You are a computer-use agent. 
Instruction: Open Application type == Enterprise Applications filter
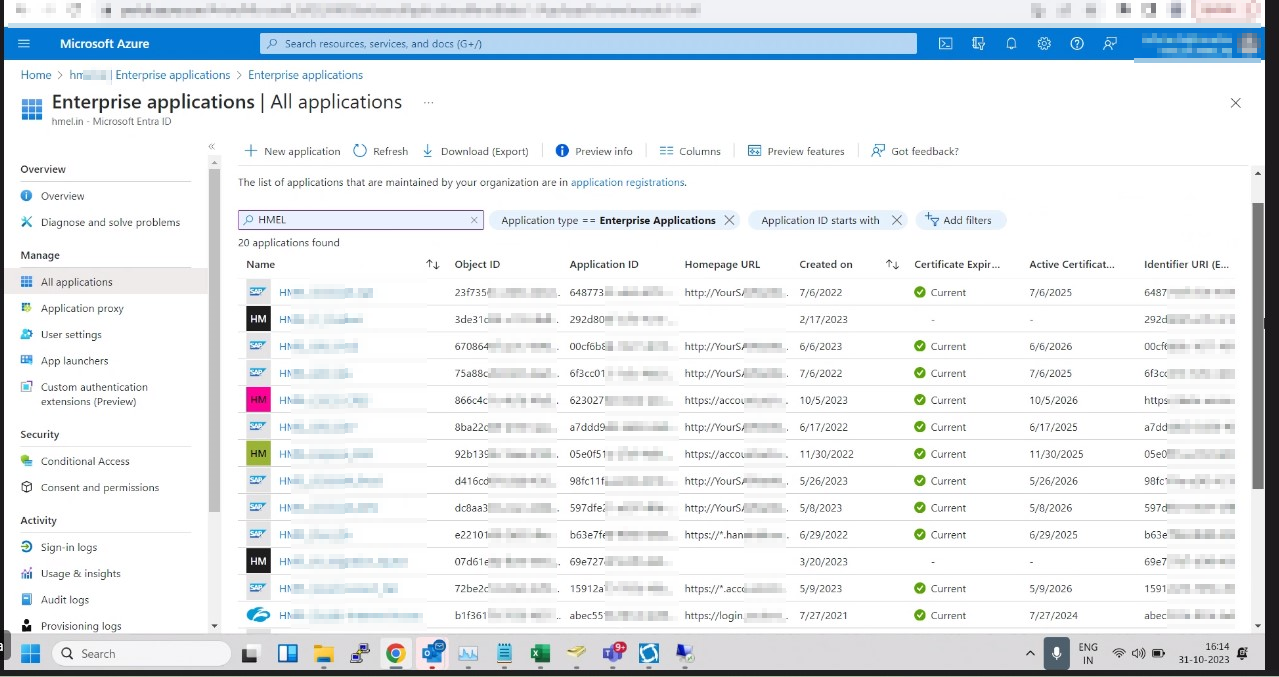point(608,220)
